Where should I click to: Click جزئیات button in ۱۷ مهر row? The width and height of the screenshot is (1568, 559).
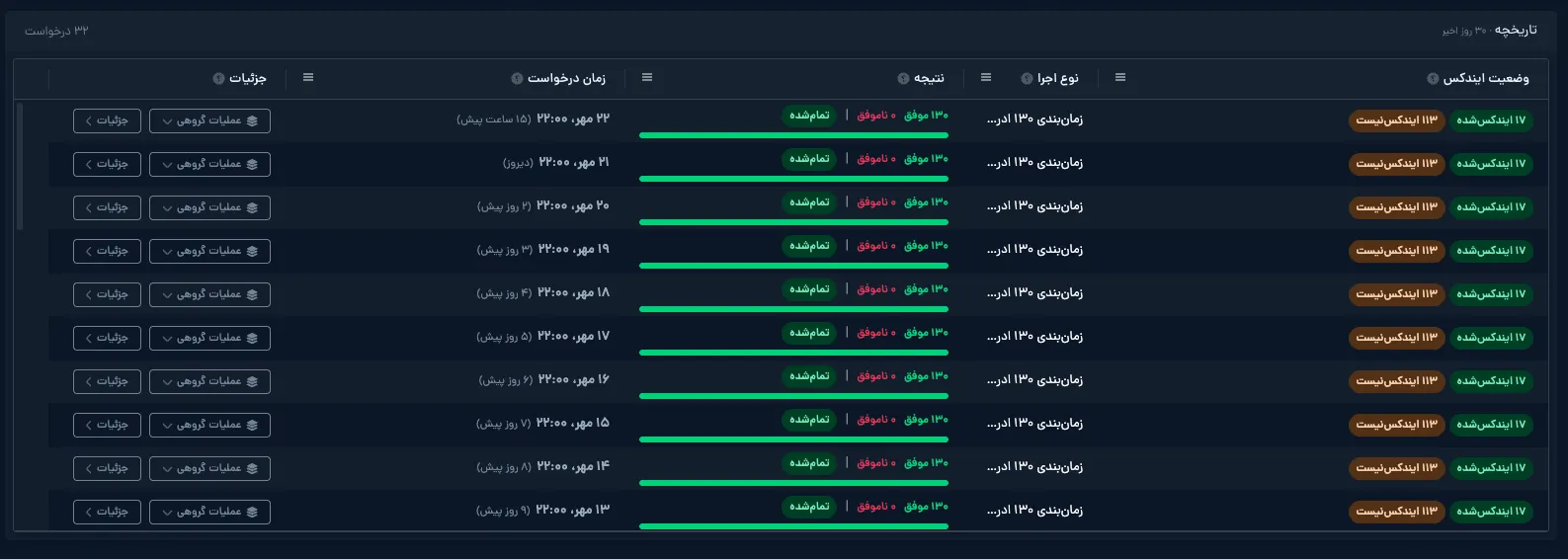107,338
